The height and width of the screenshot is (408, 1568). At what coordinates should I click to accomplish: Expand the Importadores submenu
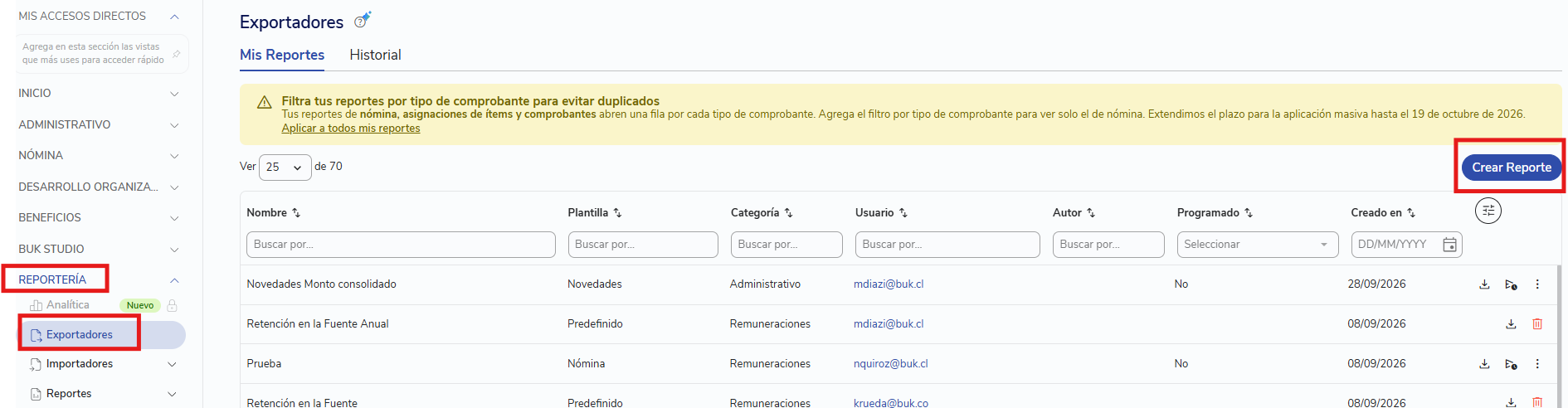point(172,364)
